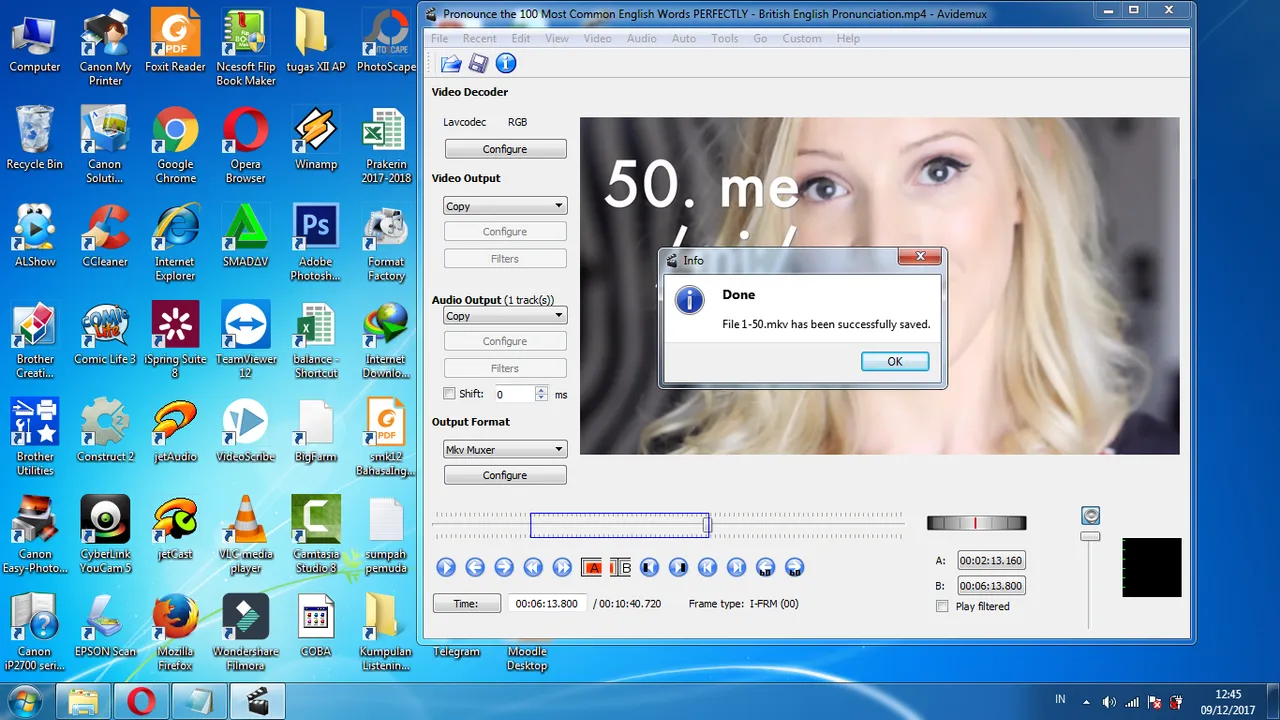Open the Help menu
The image size is (1280, 720).
click(x=848, y=38)
